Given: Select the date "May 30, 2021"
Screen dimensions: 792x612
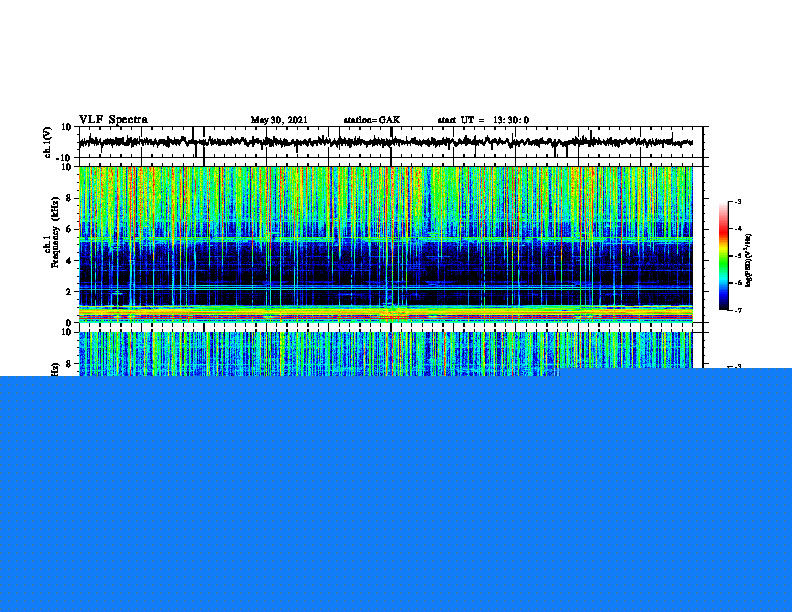Looking at the screenshot, I should click(279, 120).
